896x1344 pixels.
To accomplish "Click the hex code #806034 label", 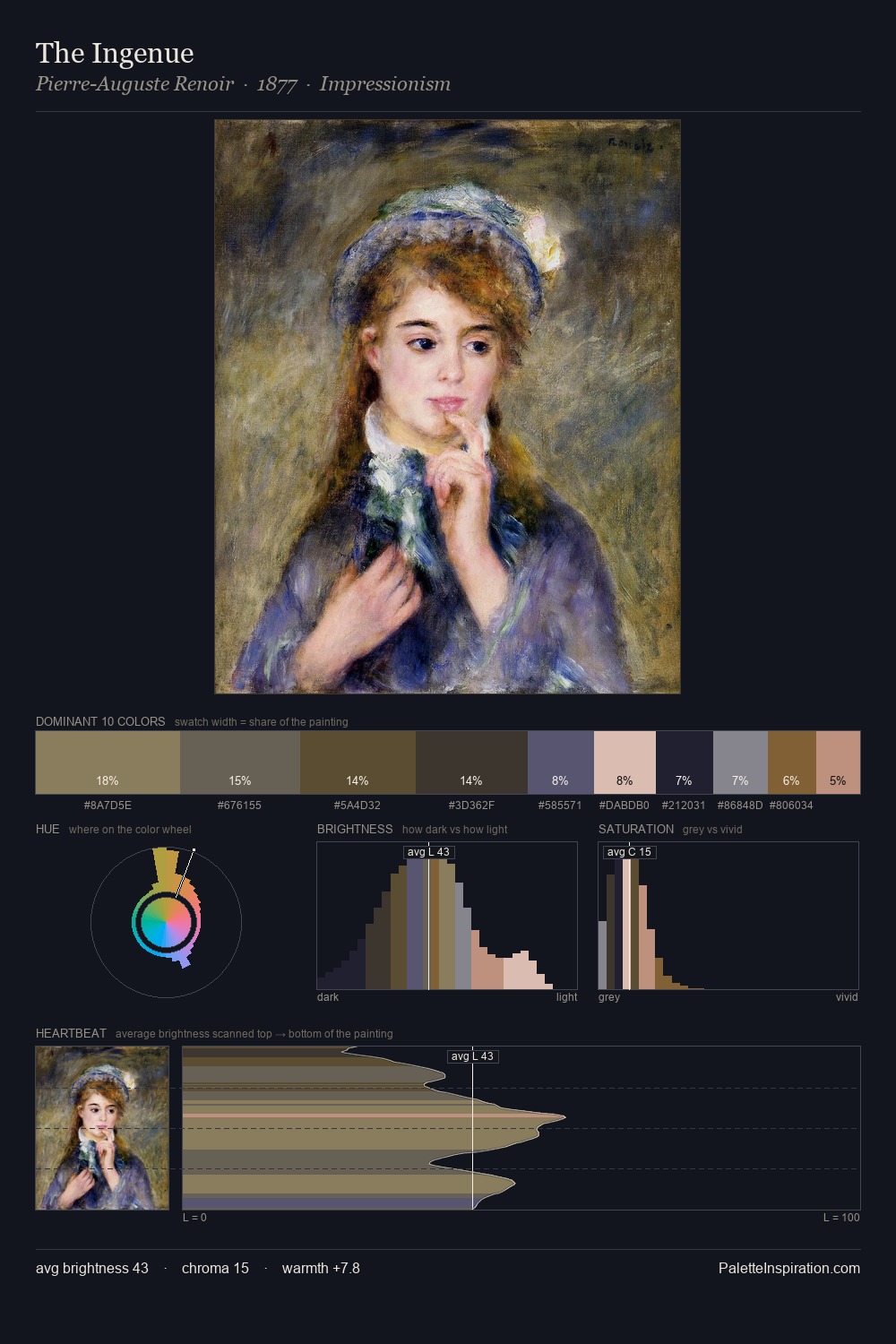I will pos(791,806).
